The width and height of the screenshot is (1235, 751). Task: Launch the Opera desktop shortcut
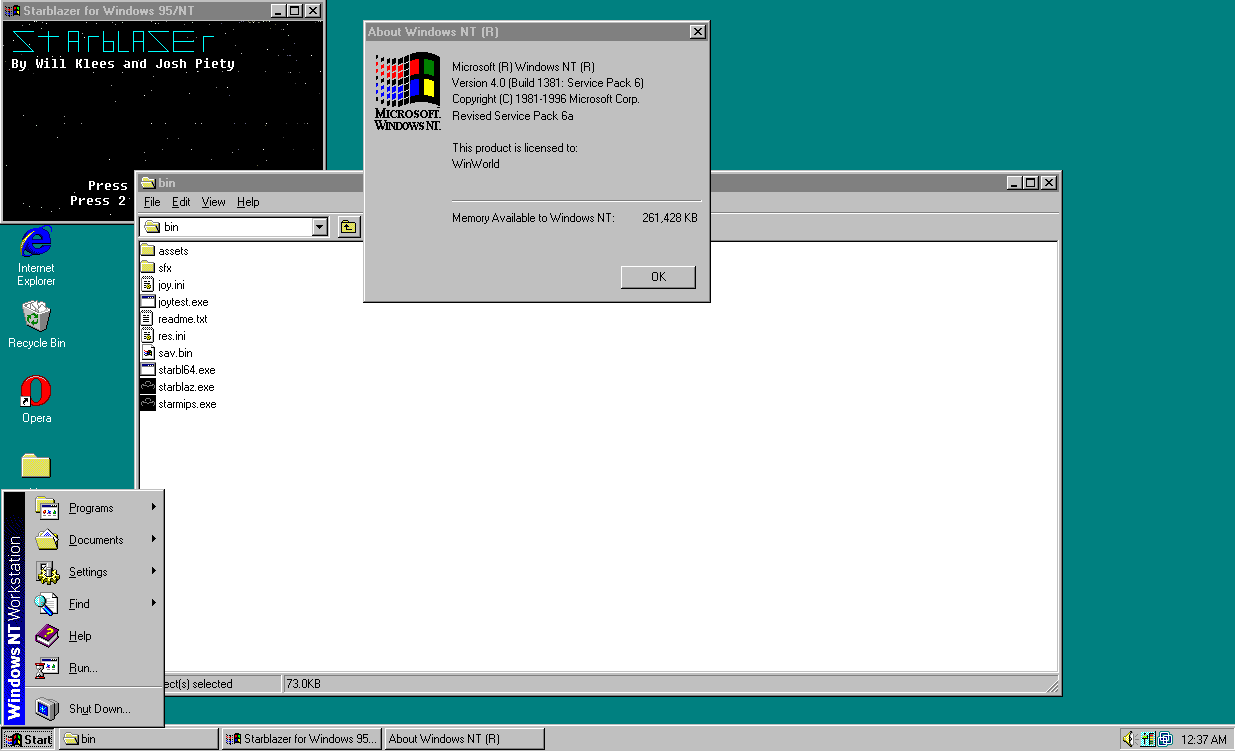coord(36,392)
